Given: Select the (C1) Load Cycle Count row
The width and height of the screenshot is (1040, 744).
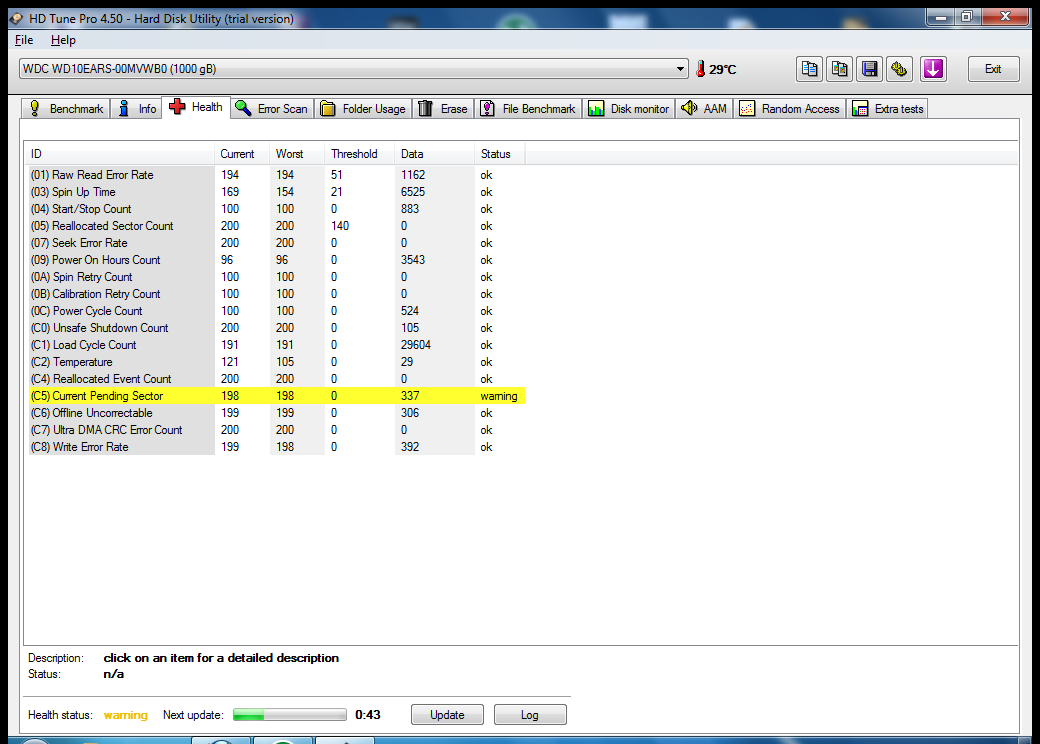Looking at the screenshot, I should [276, 345].
